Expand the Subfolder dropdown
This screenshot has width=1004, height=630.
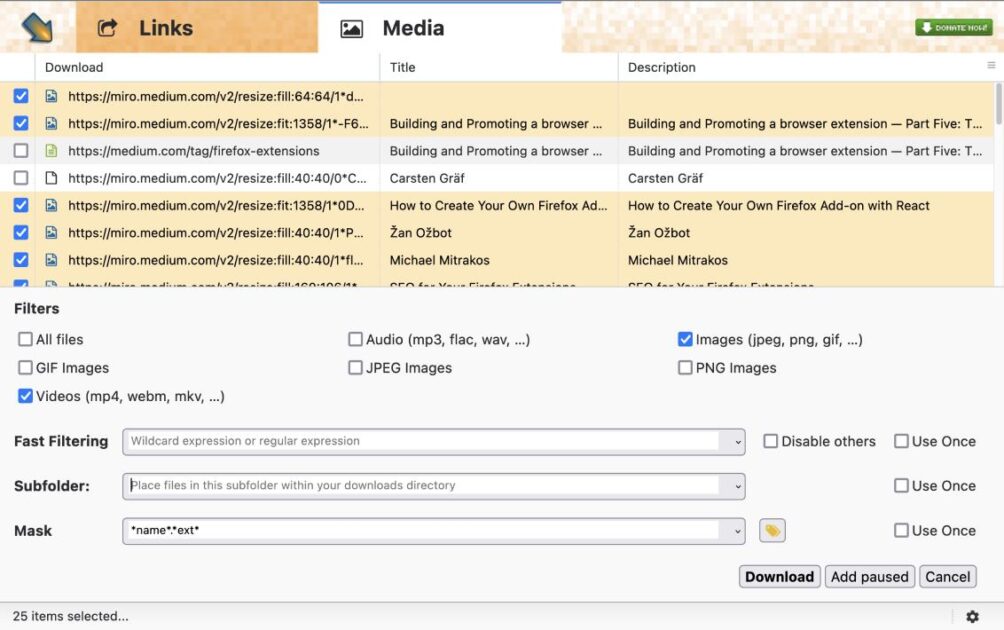coord(737,486)
